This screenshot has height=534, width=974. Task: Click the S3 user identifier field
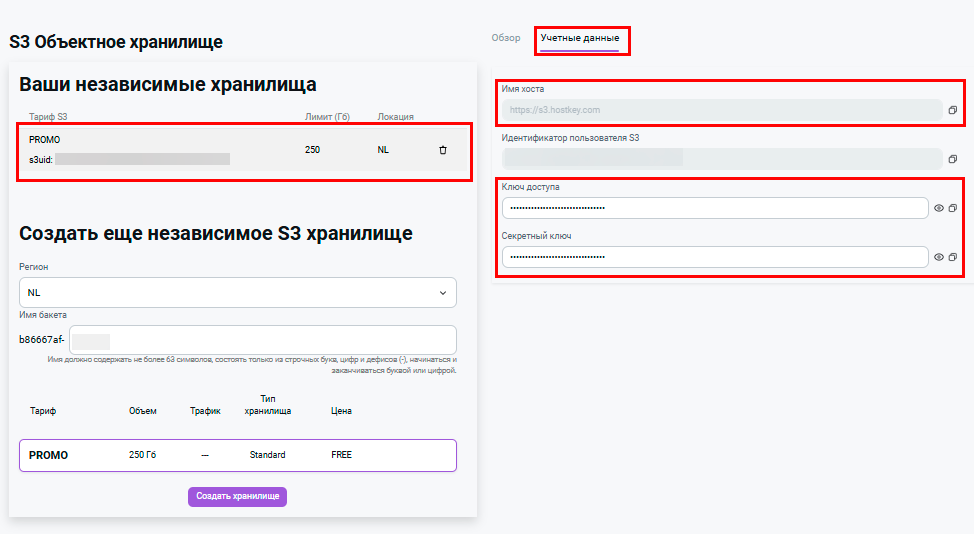coord(720,158)
